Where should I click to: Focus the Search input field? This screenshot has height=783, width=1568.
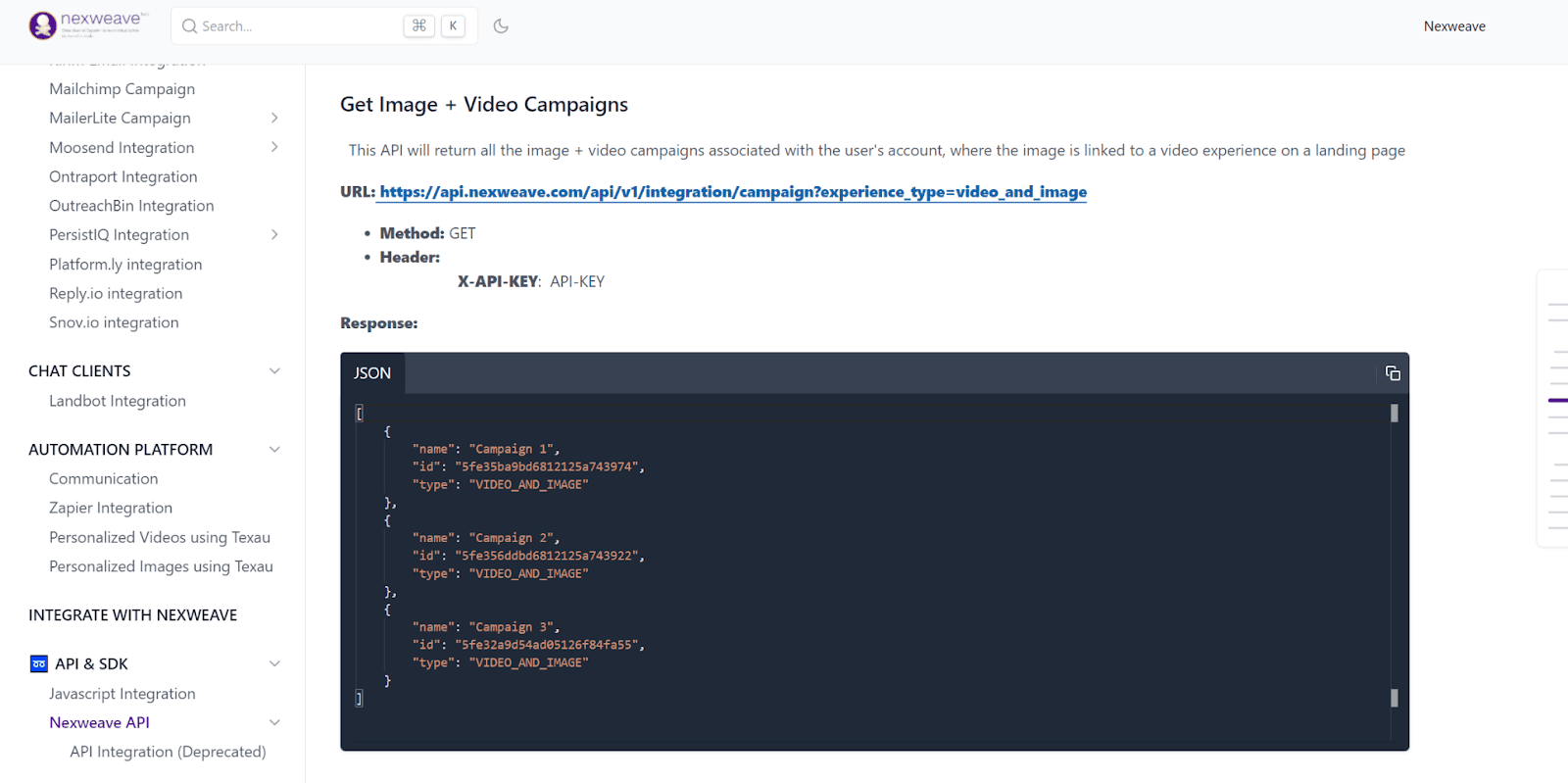324,26
